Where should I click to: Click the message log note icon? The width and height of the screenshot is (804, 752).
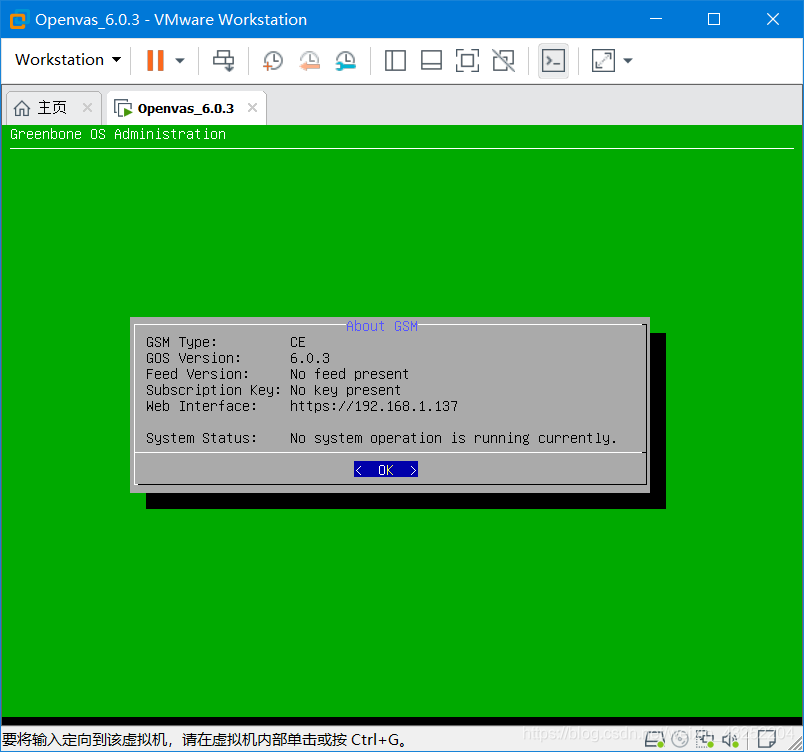767,739
